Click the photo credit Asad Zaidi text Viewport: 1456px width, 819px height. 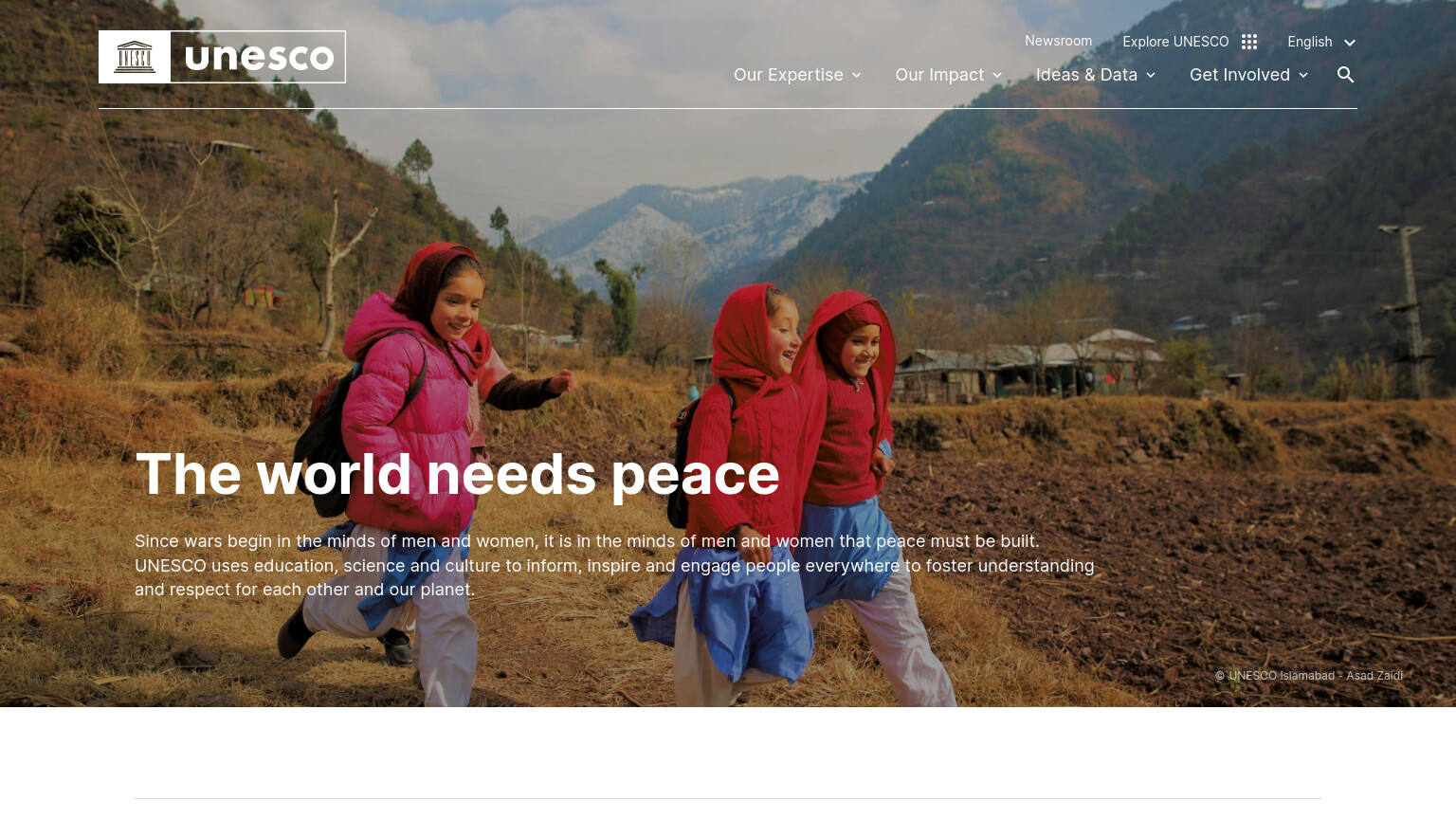1374,676
